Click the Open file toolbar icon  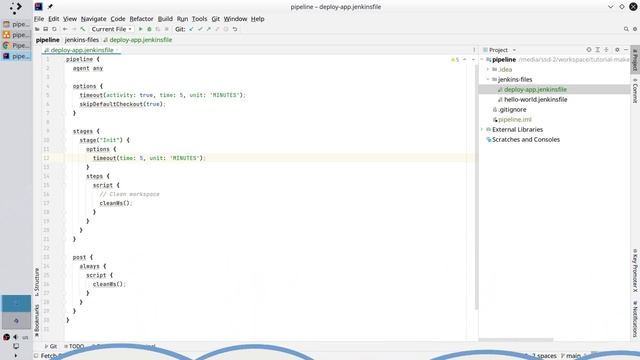point(37,29)
